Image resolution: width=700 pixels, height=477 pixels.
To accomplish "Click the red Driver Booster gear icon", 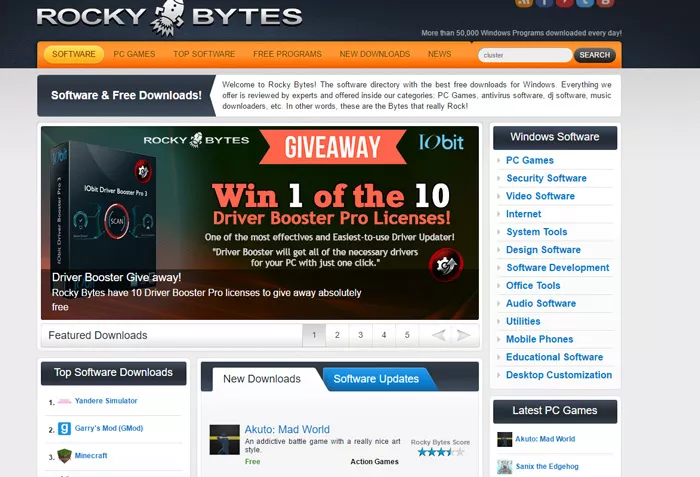I will click(x=446, y=265).
